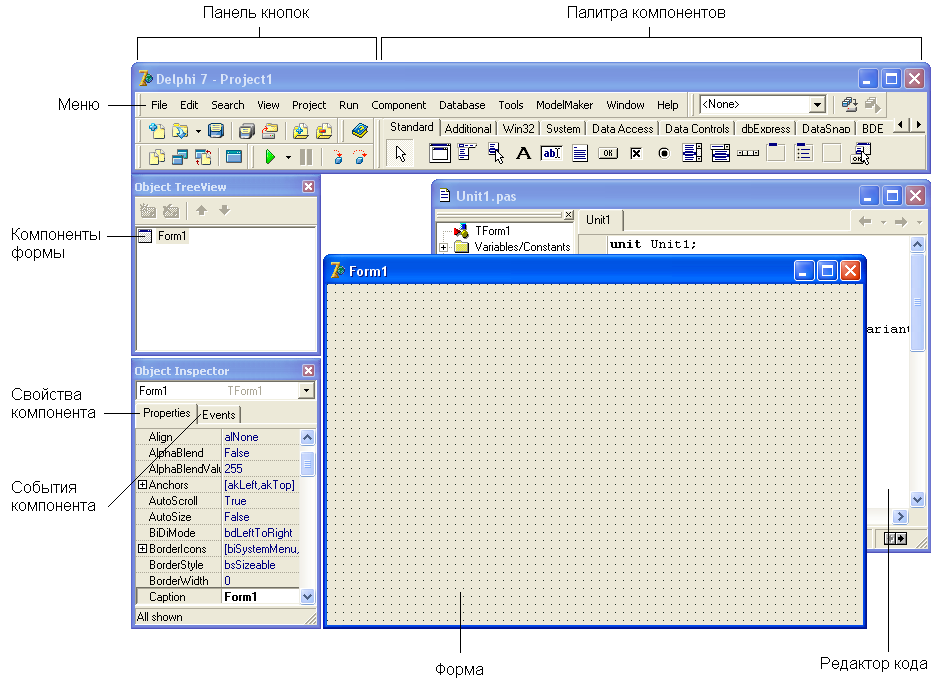Select the RadioButton component icon

664,153
